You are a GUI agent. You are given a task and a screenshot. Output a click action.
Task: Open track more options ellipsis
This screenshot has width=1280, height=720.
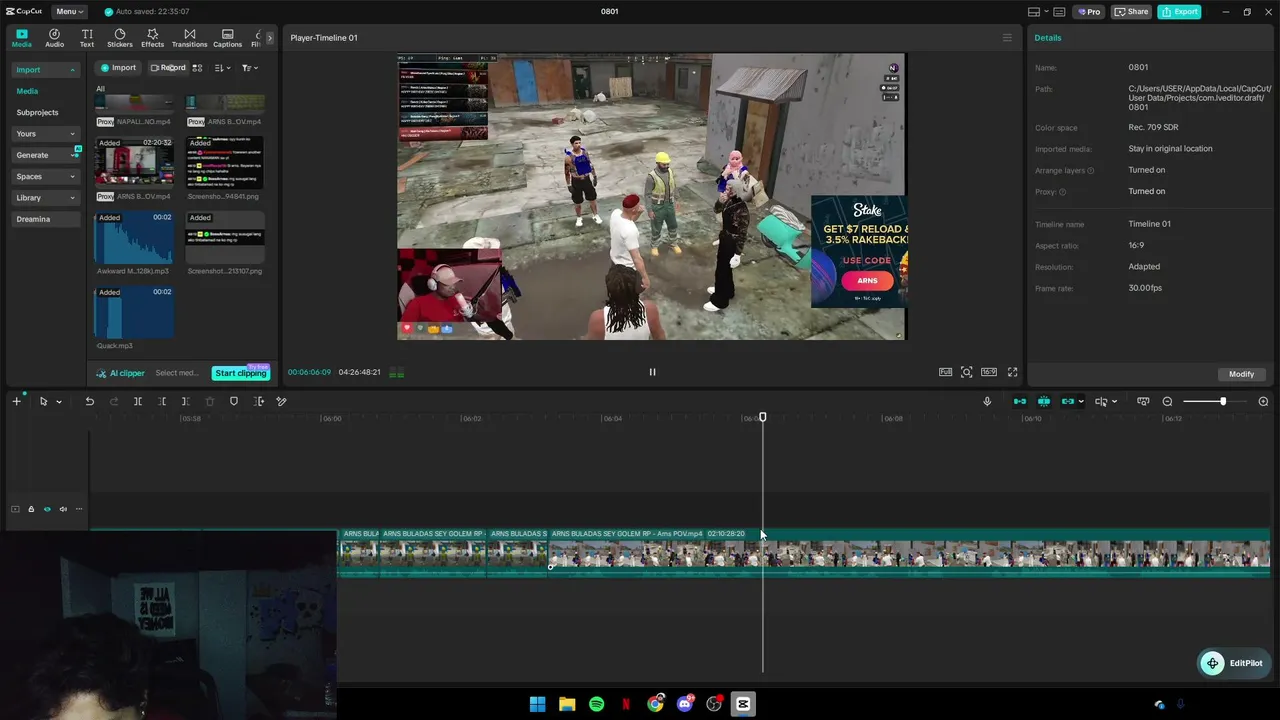point(79,509)
